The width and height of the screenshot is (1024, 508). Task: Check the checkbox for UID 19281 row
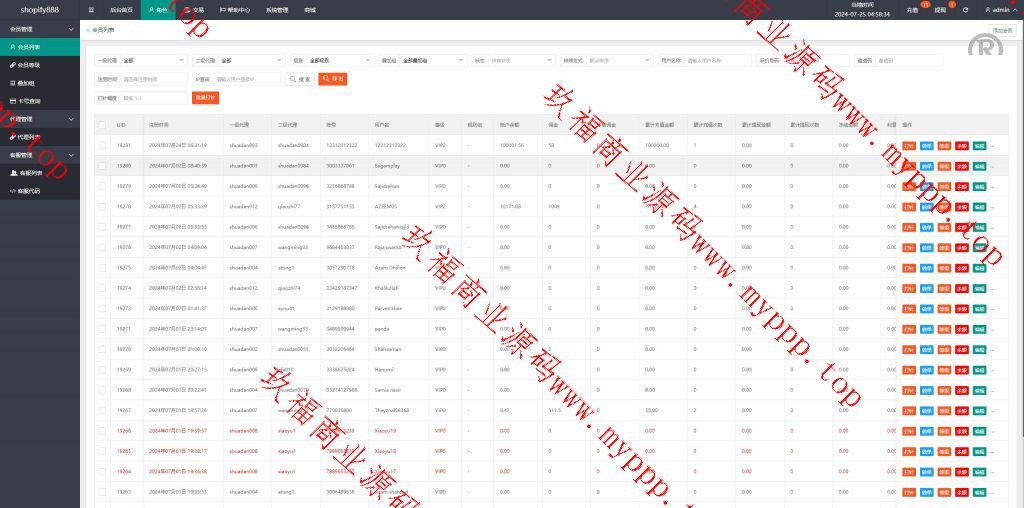click(102, 145)
